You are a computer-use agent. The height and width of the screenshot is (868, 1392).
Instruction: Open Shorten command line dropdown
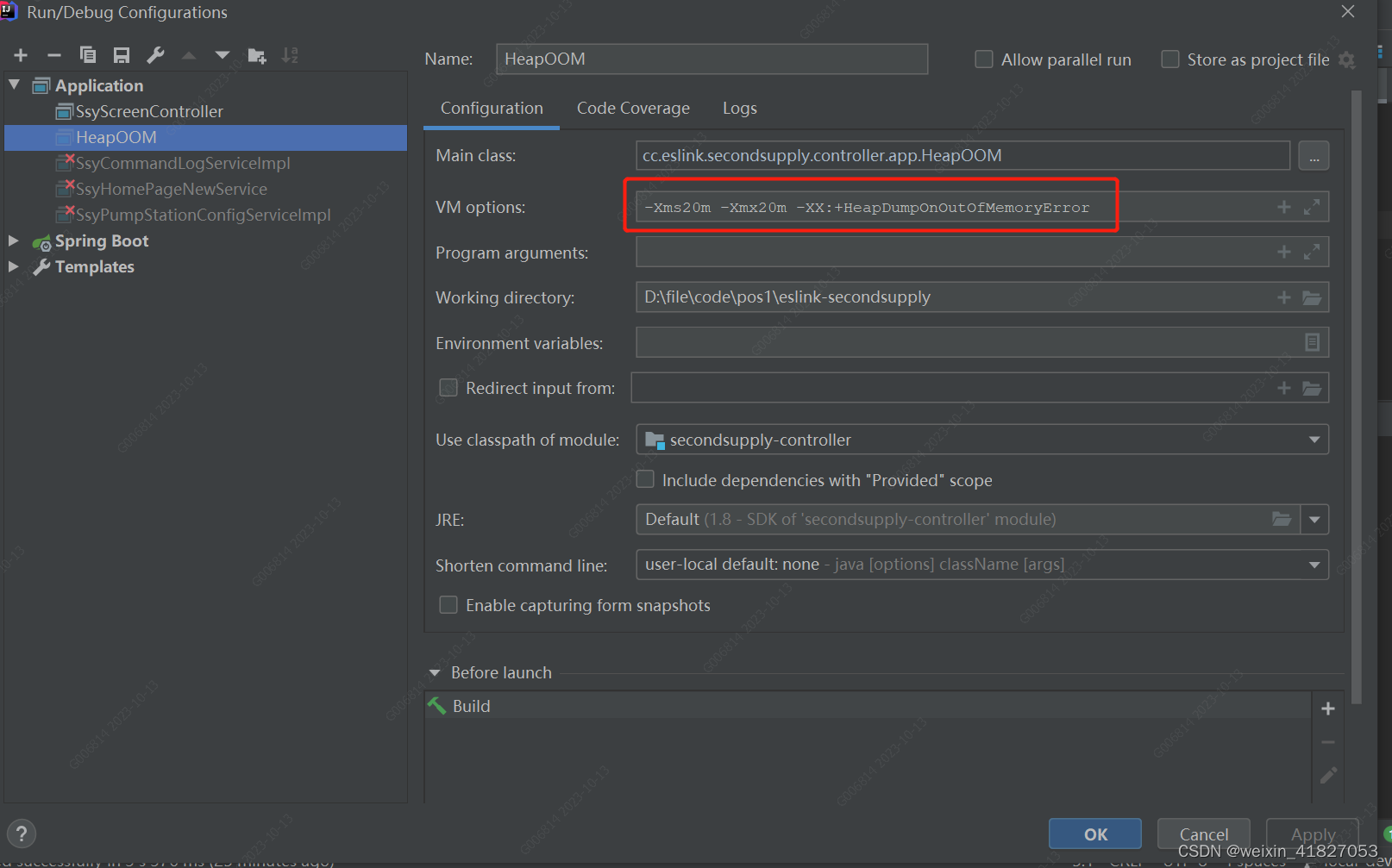point(1314,565)
